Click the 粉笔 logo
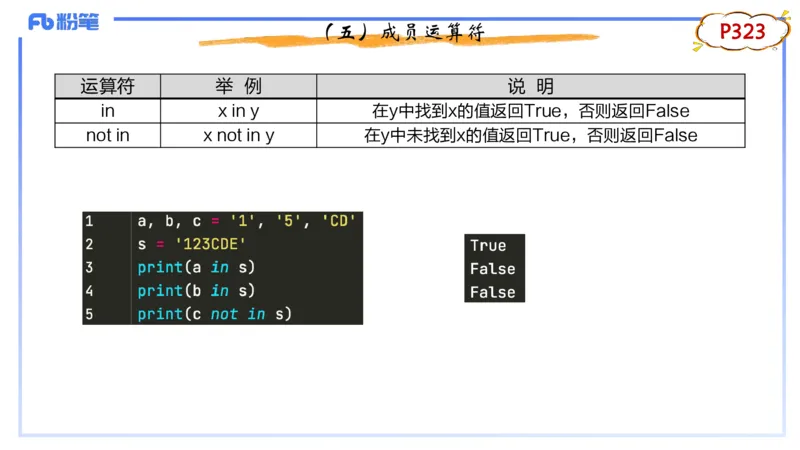This screenshot has height=450, width=800. click(x=63, y=22)
